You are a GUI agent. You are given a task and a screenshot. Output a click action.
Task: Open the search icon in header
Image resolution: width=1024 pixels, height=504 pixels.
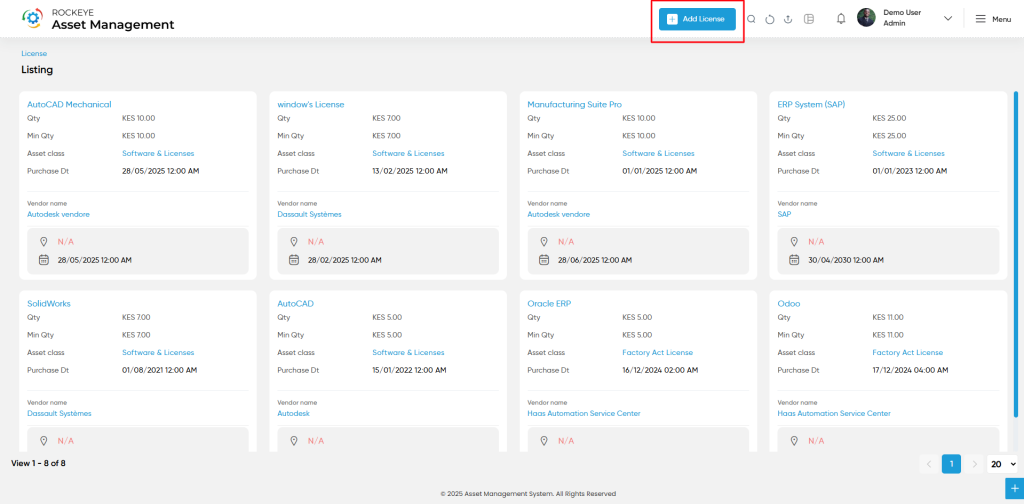pyautogui.click(x=751, y=19)
